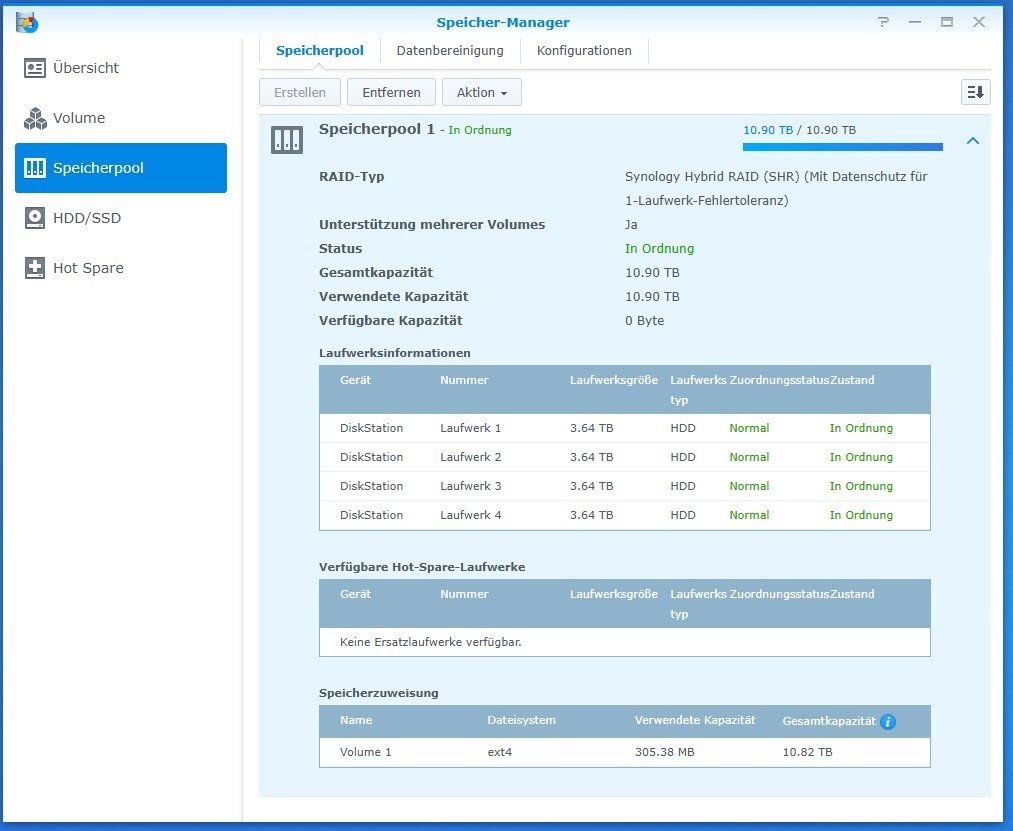The width and height of the screenshot is (1013, 831).
Task: Select the Laufwerk 4 row
Action: click(625, 515)
